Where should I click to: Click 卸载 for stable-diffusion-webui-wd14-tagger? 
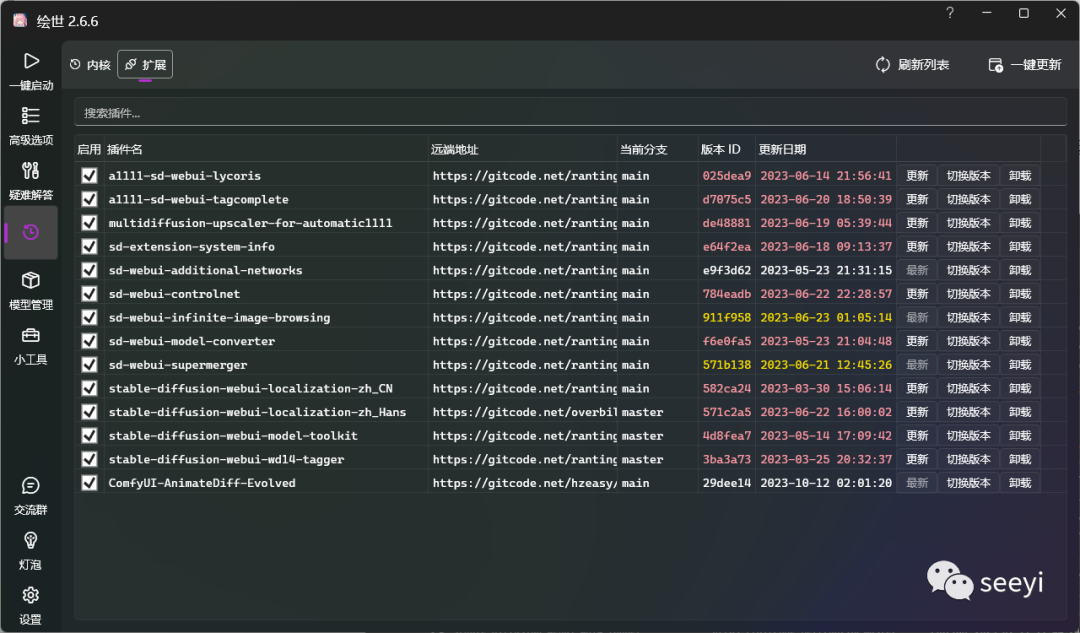[1019, 460]
